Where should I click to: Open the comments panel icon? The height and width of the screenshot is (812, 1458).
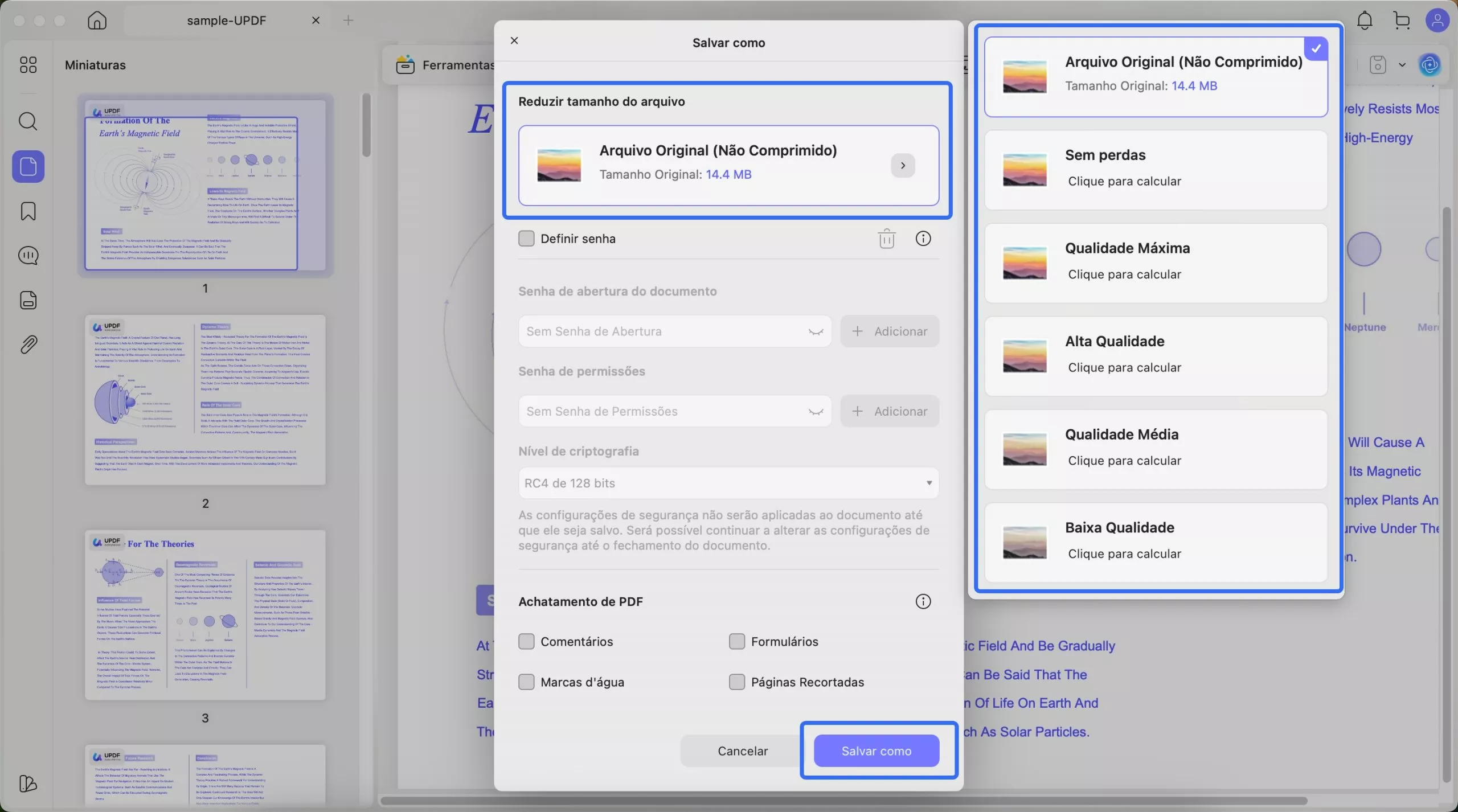28,256
